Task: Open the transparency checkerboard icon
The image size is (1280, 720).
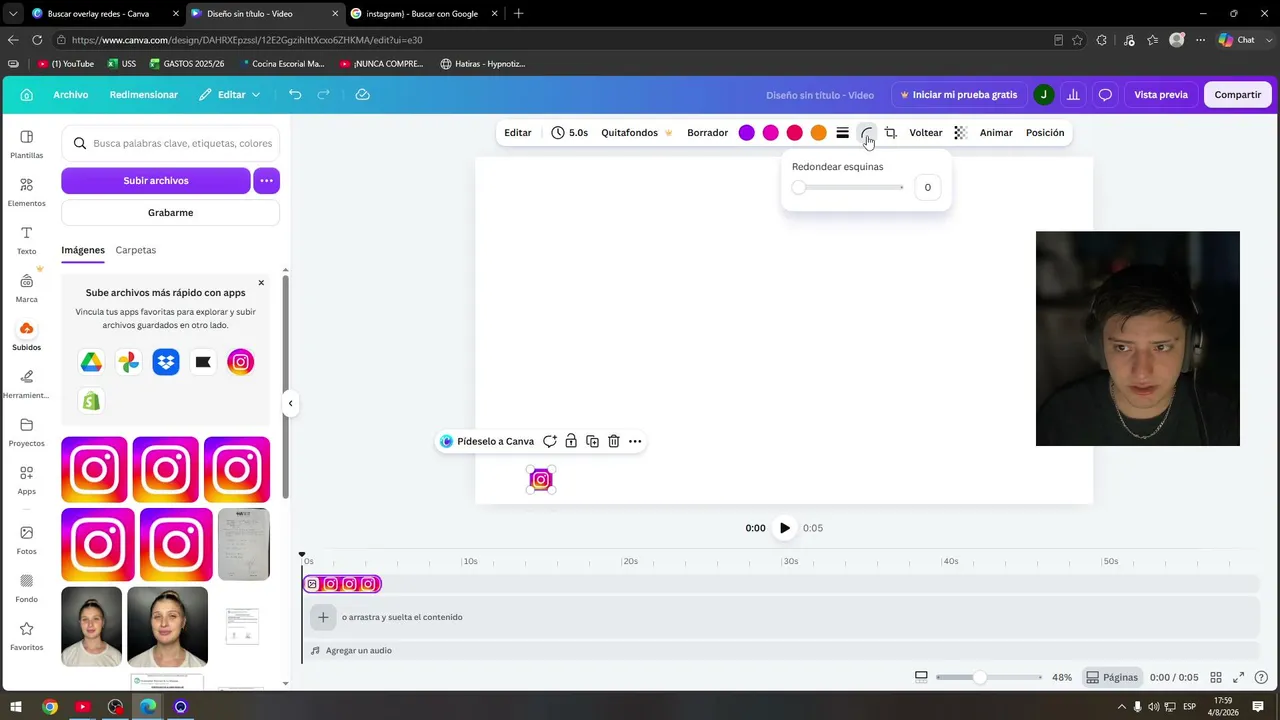Action: (960, 133)
